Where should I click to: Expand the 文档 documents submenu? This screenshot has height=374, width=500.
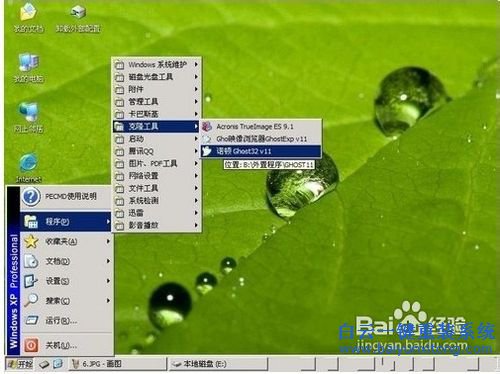point(66,261)
